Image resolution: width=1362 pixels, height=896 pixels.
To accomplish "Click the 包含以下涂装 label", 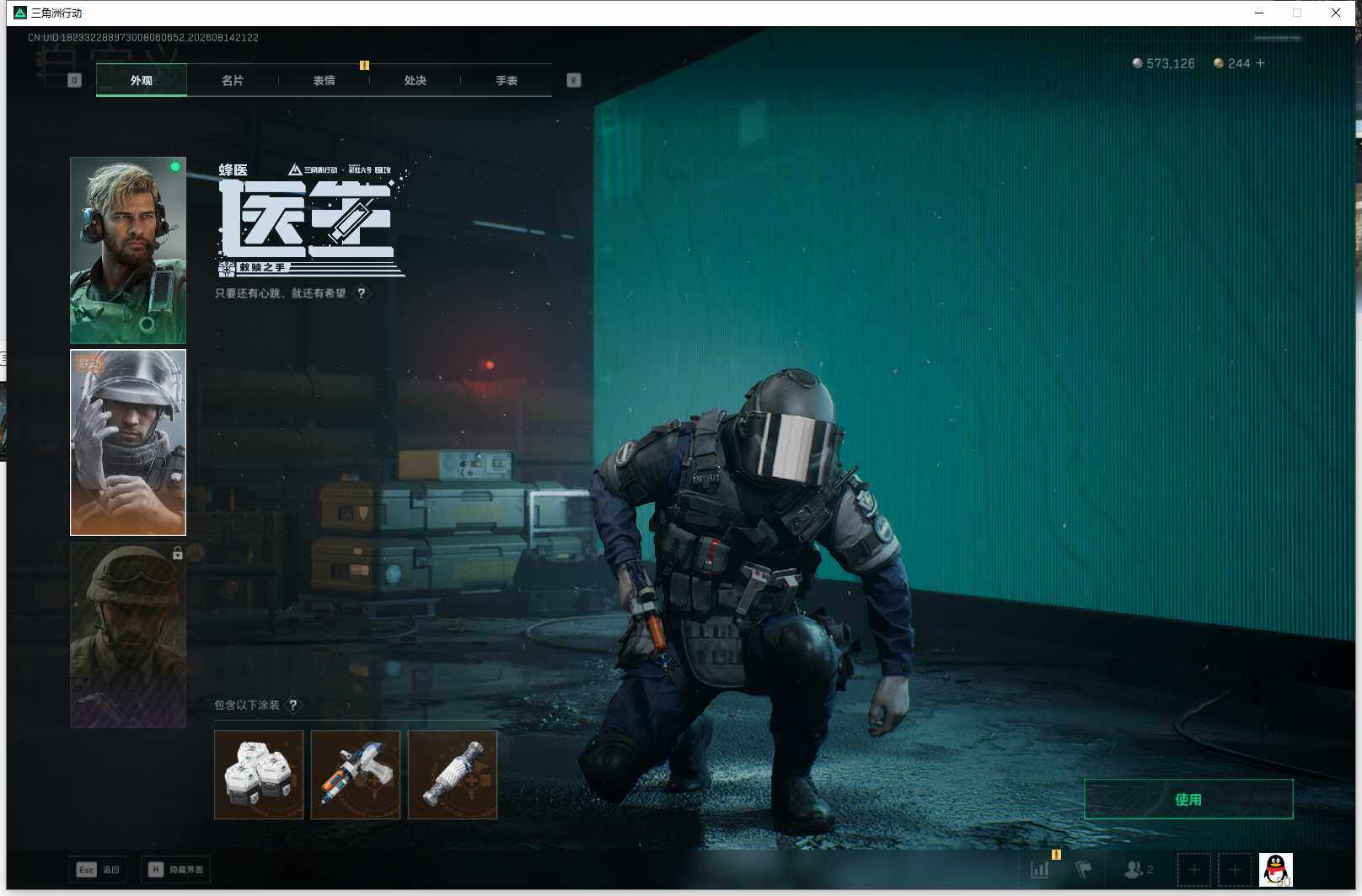I will click(x=247, y=705).
